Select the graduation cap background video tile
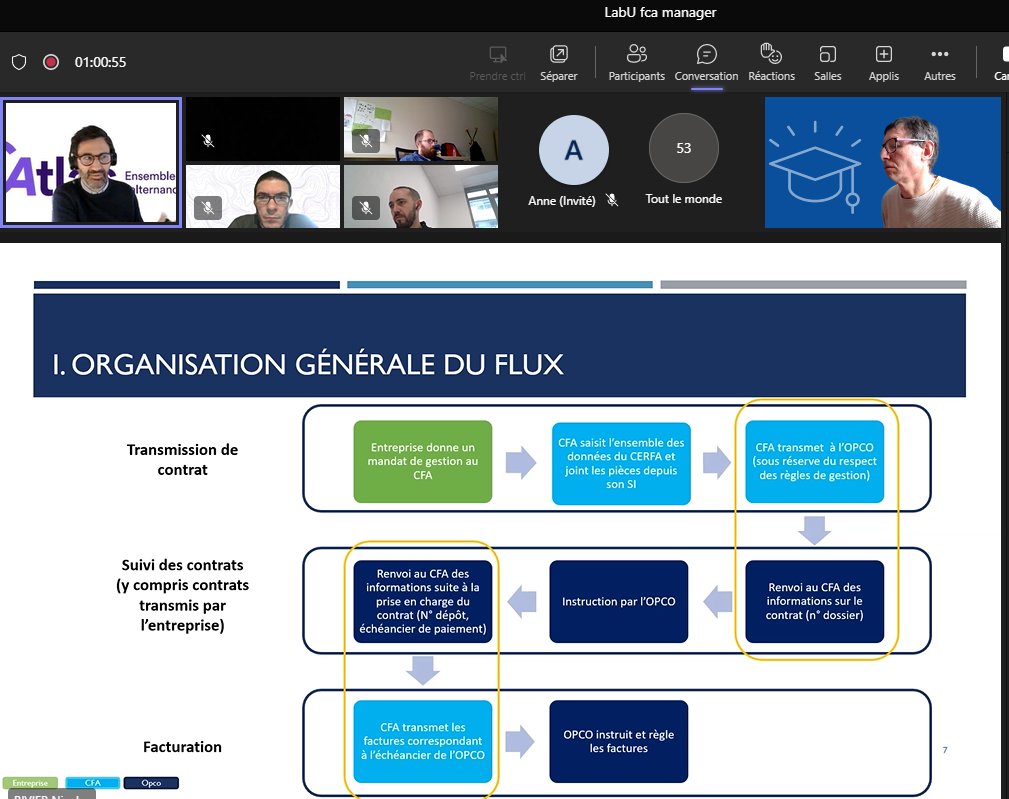 (882, 162)
